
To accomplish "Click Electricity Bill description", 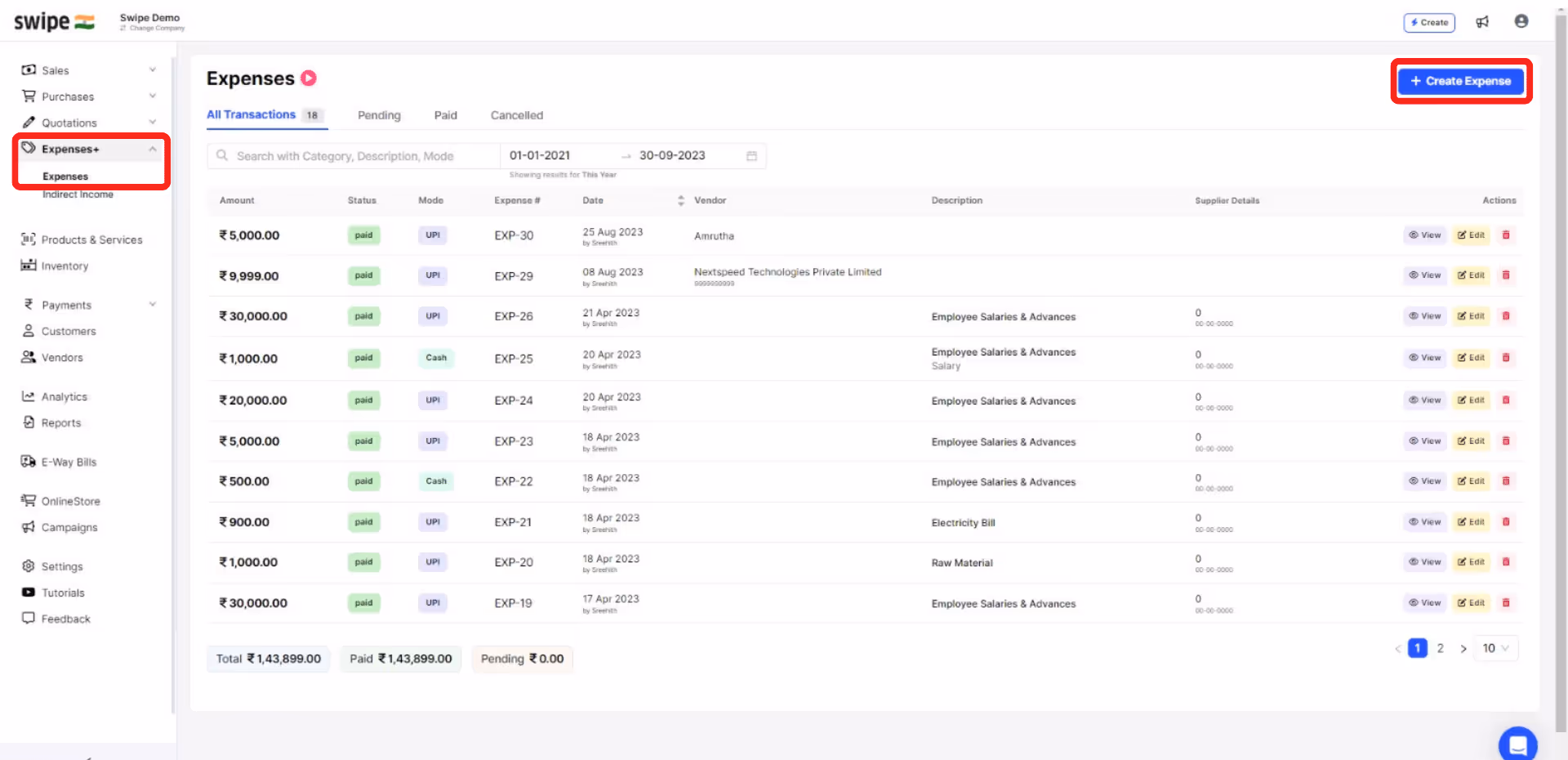I will coord(963,523).
